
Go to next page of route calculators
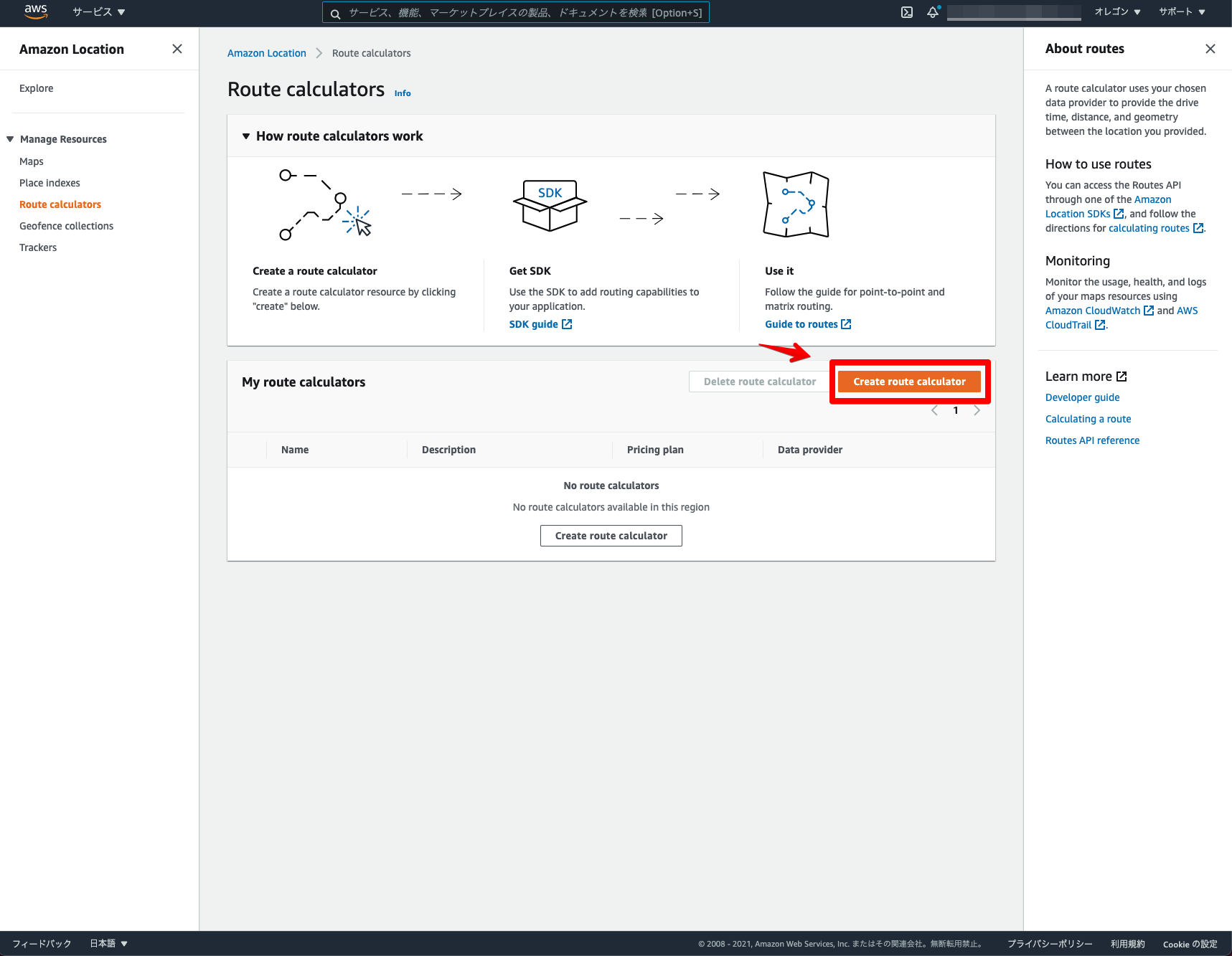(x=977, y=410)
